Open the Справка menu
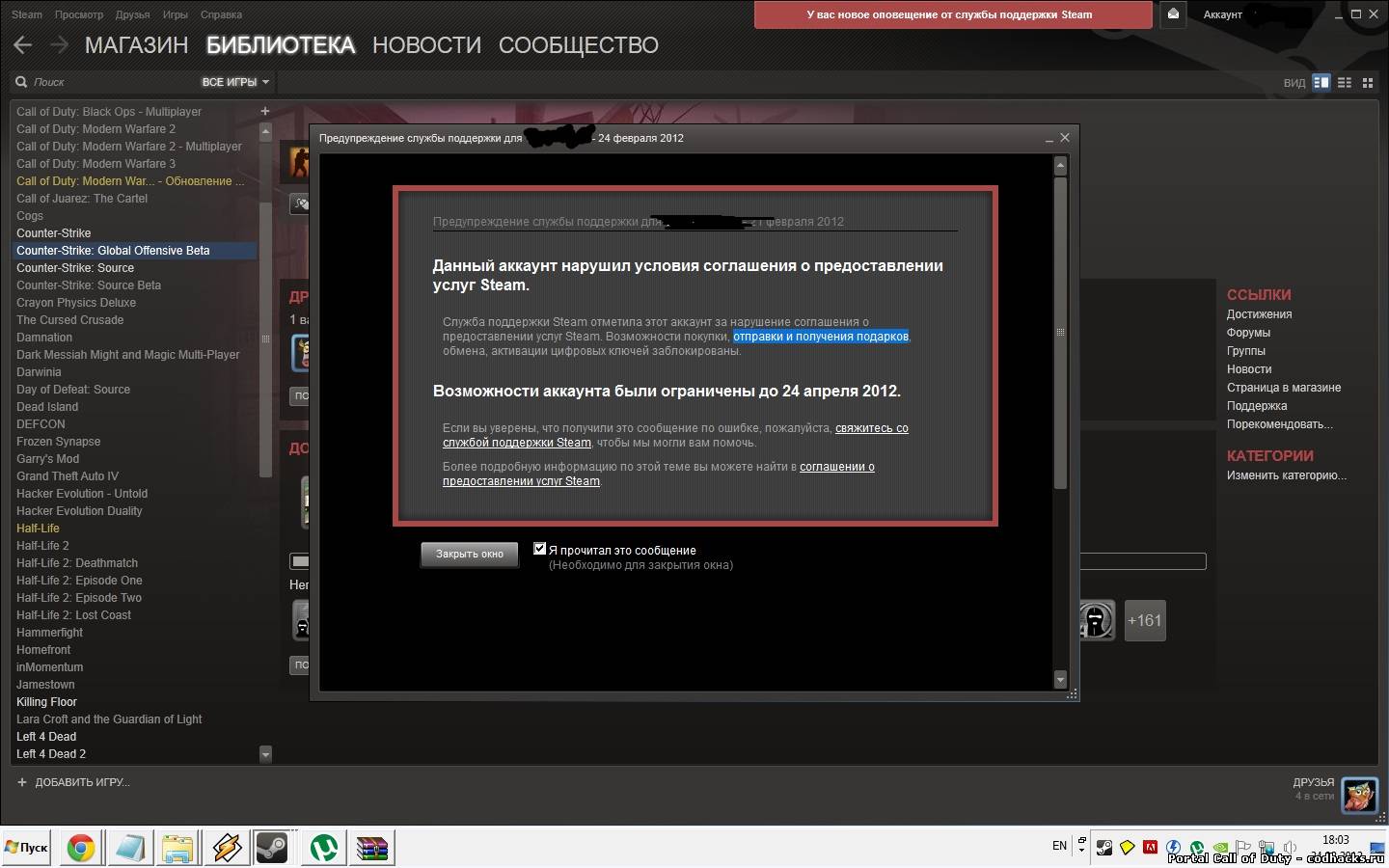 click(x=221, y=14)
